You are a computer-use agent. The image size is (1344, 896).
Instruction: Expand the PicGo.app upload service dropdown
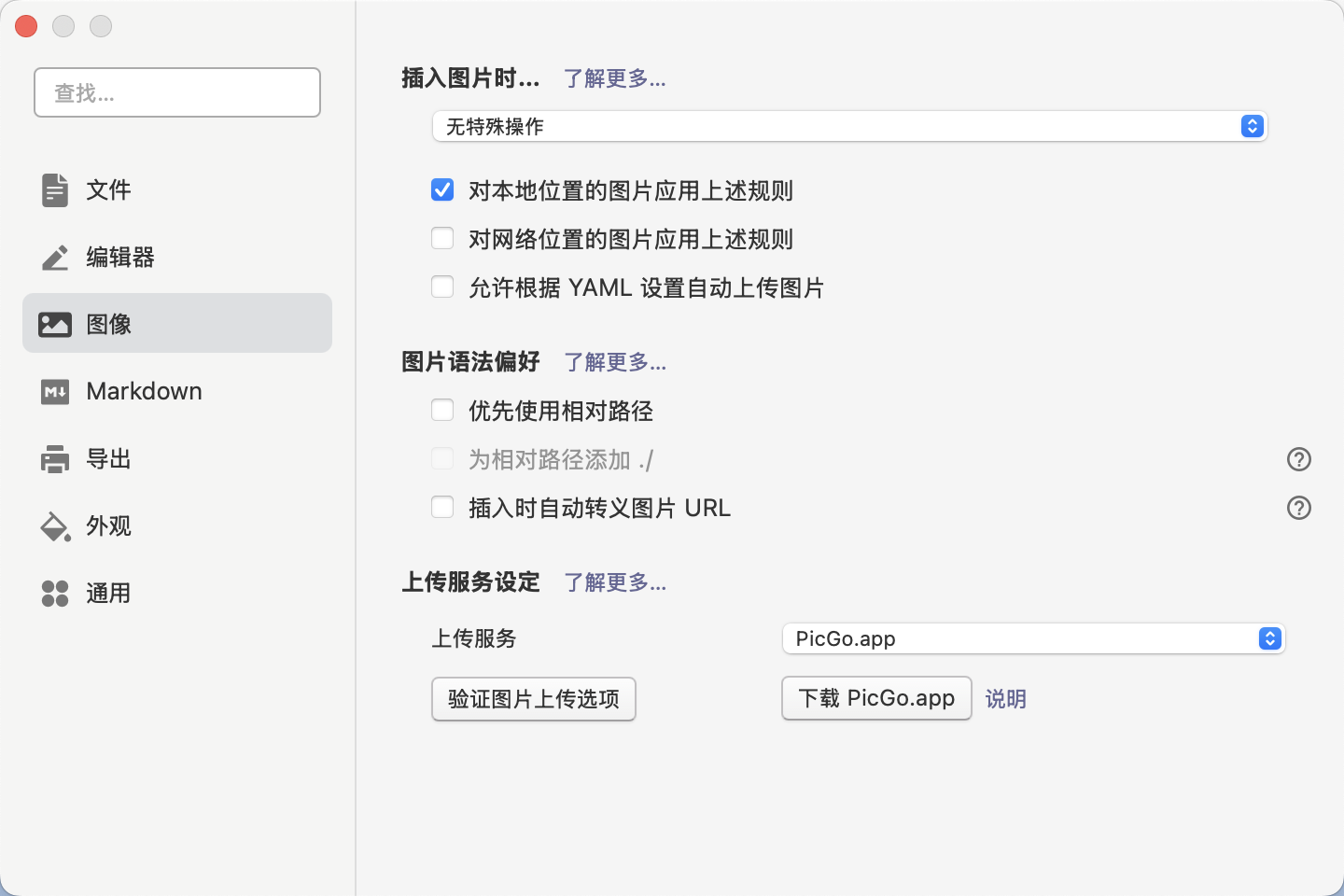pyautogui.click(x=1033, y=638)
